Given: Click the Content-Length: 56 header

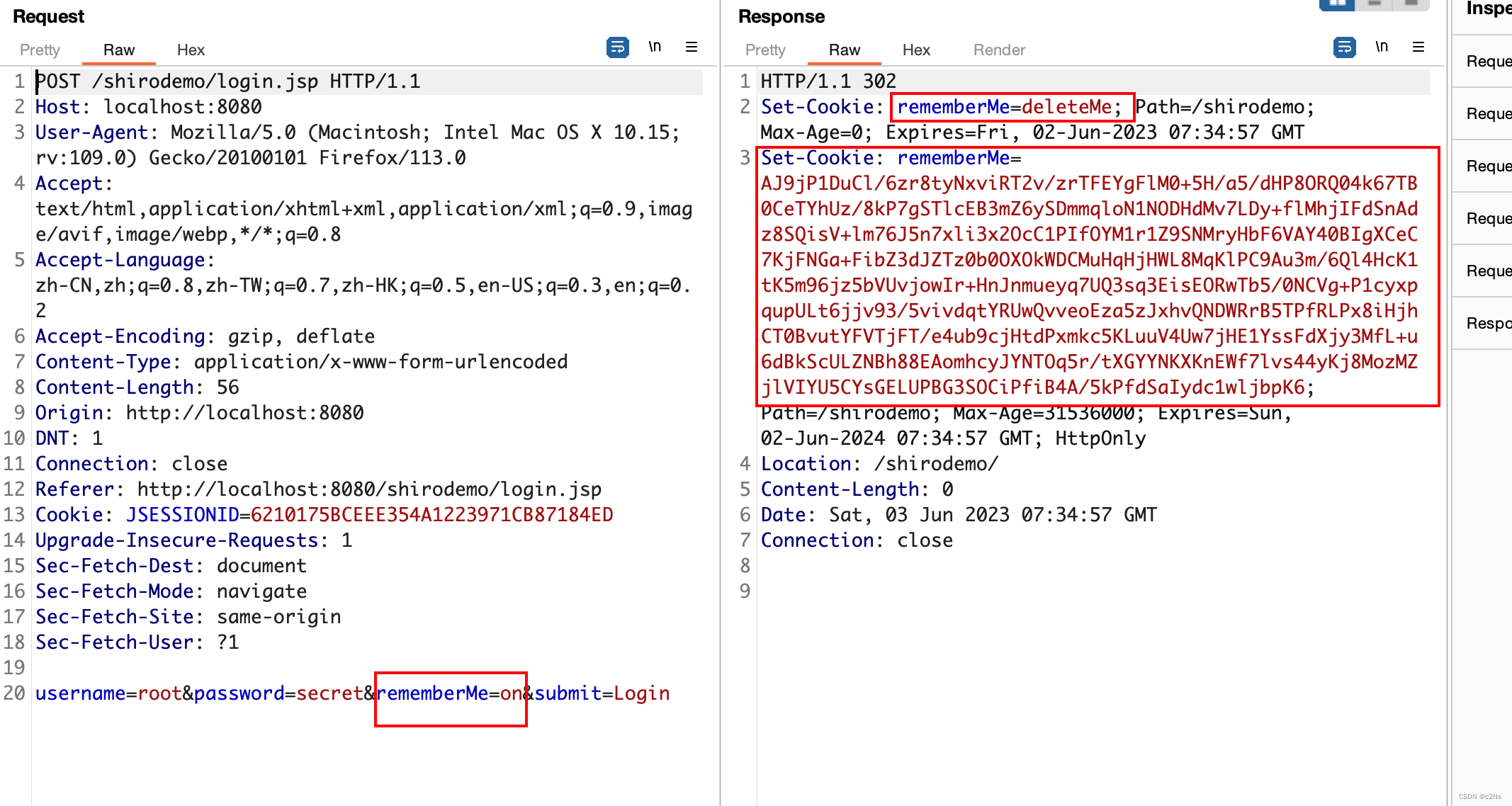Looking at the screenshot, I should coord(137,387).
